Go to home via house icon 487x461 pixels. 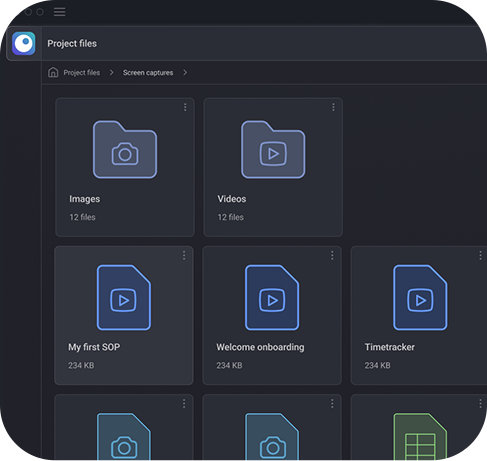tap(53, 72)
